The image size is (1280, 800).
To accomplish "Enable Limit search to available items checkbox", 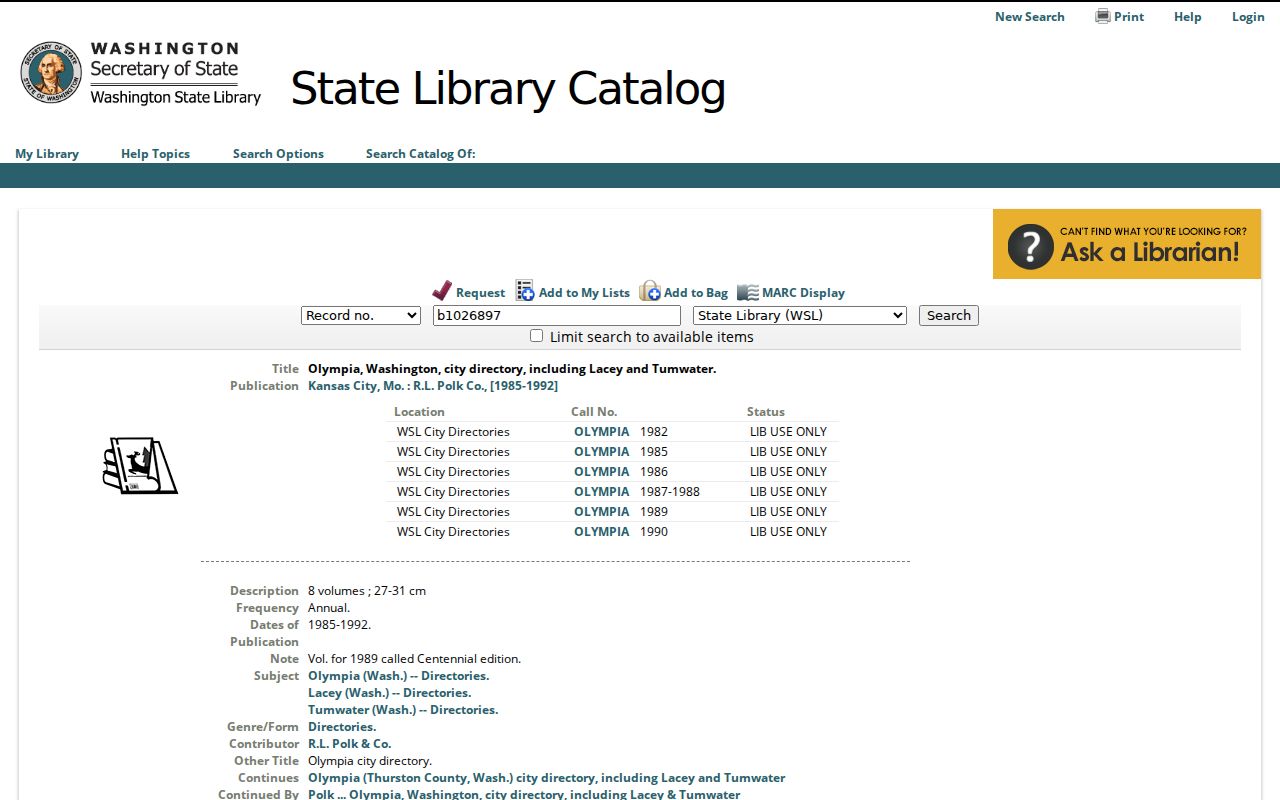I will click(x=537, y=336).
